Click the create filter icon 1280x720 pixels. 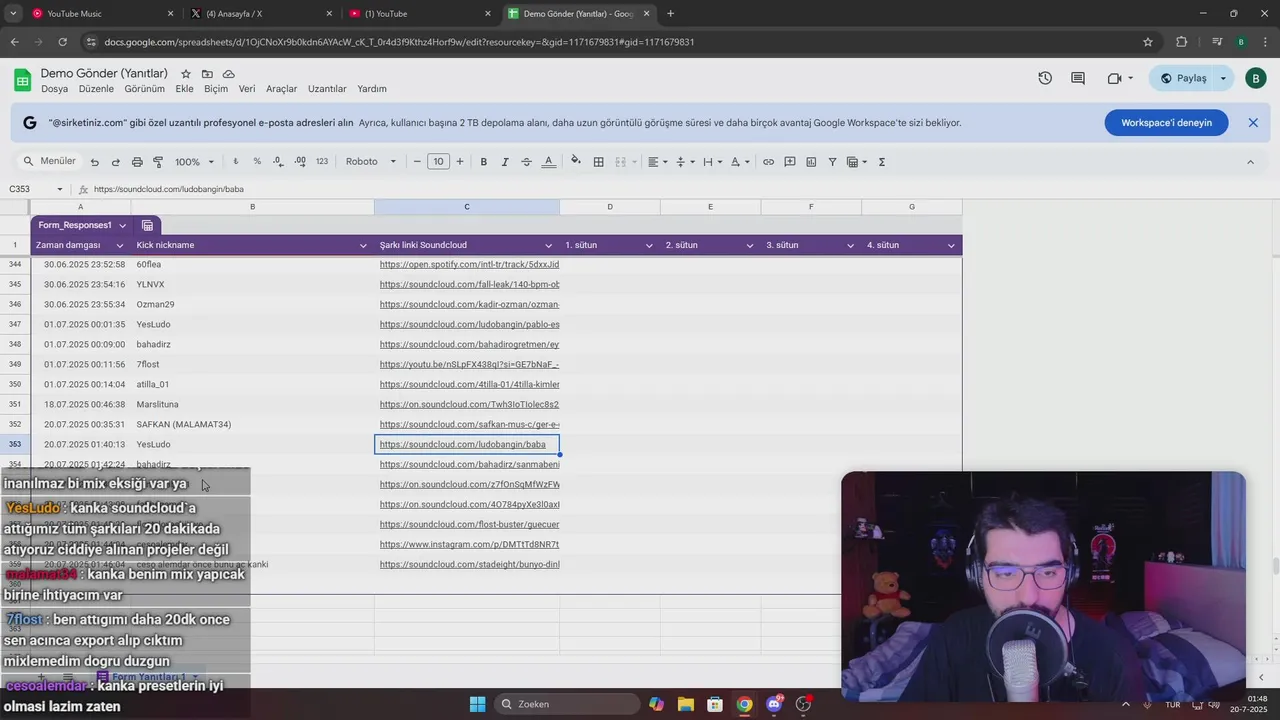tap(832, 162)
